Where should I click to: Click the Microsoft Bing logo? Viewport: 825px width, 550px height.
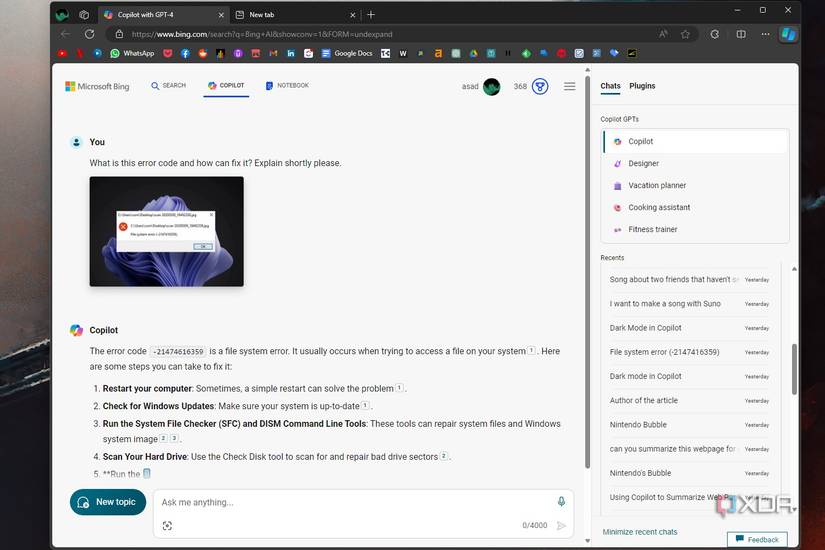pos(97,86)
